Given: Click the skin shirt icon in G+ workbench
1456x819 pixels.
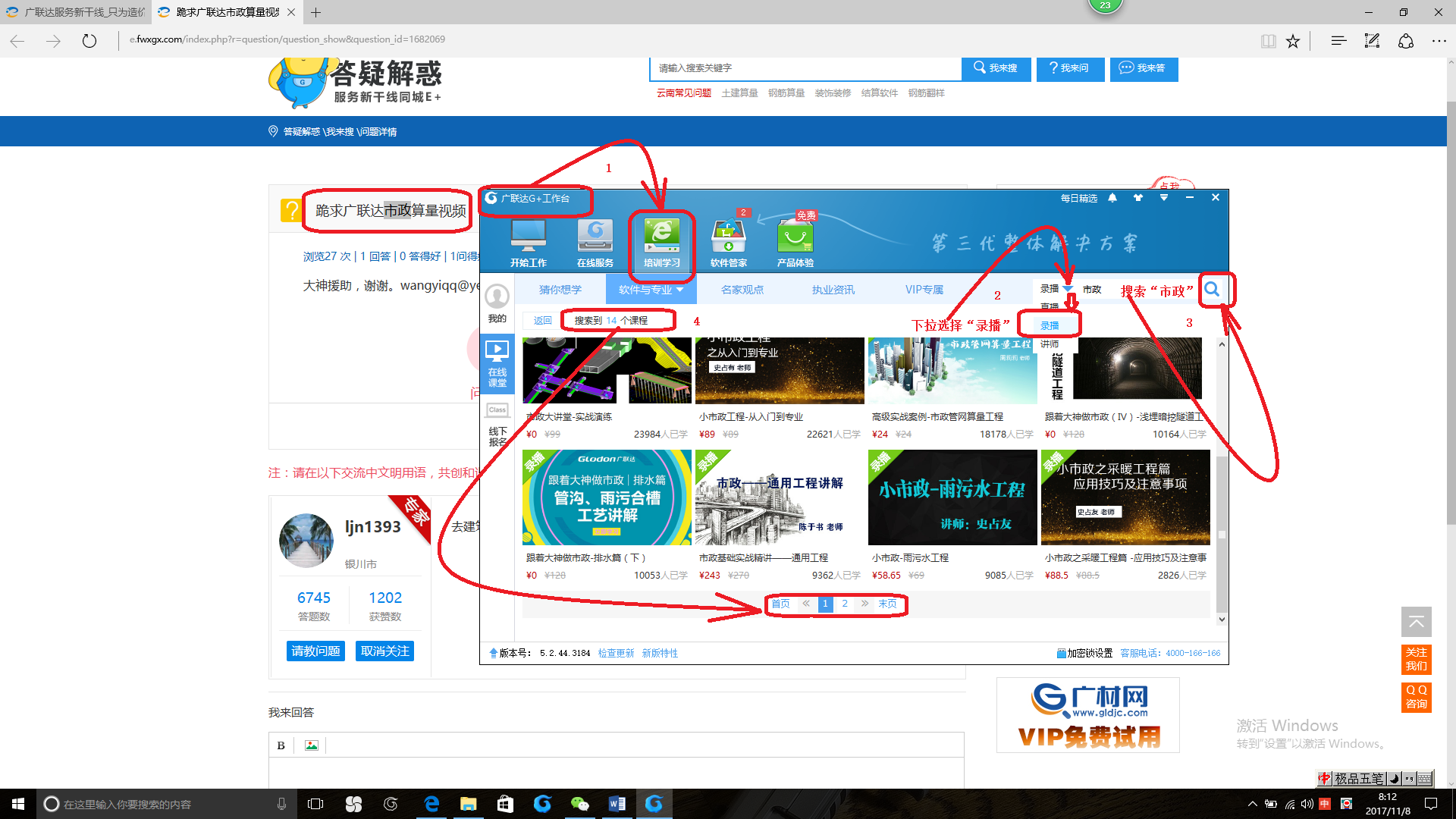Looking at the screenshot, I should point(1138,198).
